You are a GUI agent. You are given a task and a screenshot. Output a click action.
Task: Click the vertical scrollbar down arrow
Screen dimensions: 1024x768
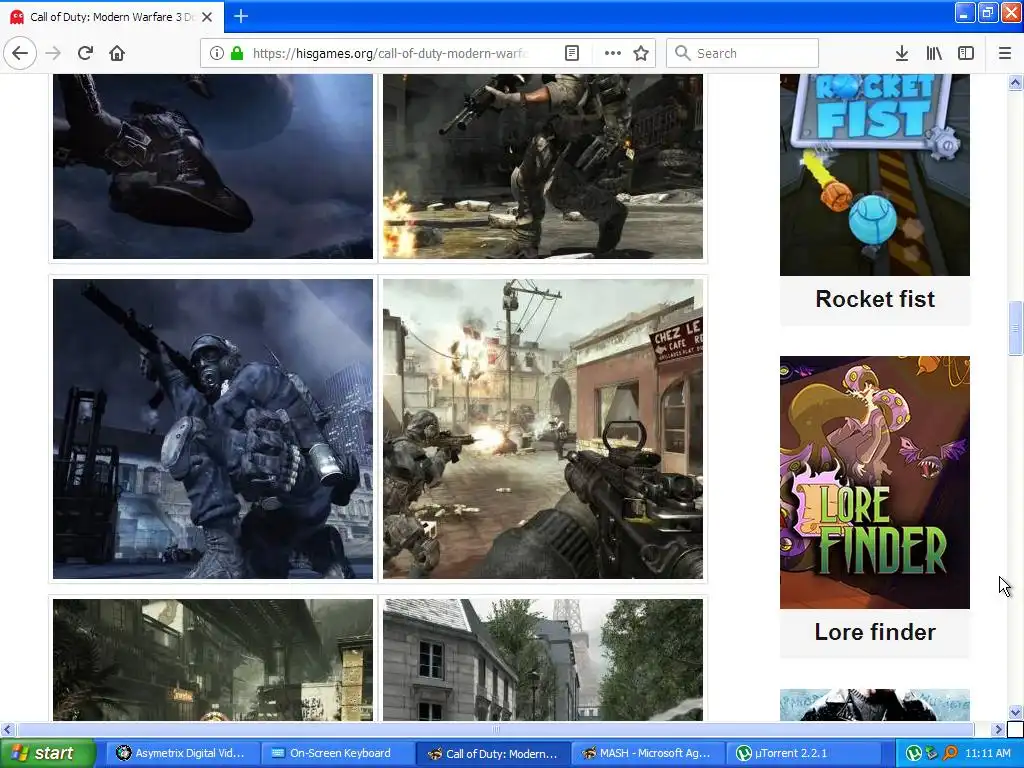click(1015, 712)
